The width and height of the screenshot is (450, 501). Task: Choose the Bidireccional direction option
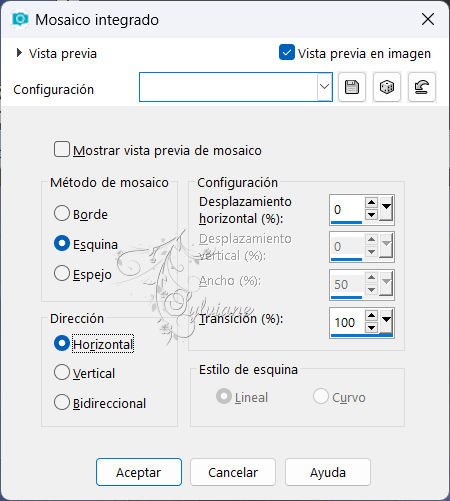pyautogui.click(x=62, y=402)
